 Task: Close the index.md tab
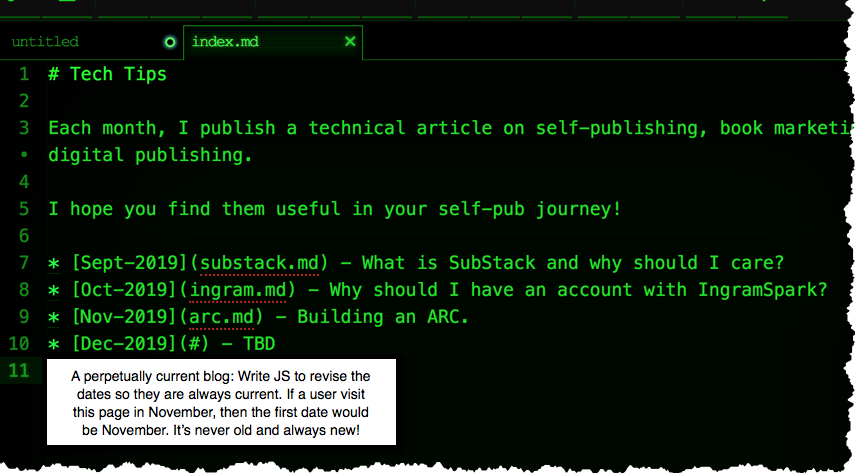pos(350,41)
